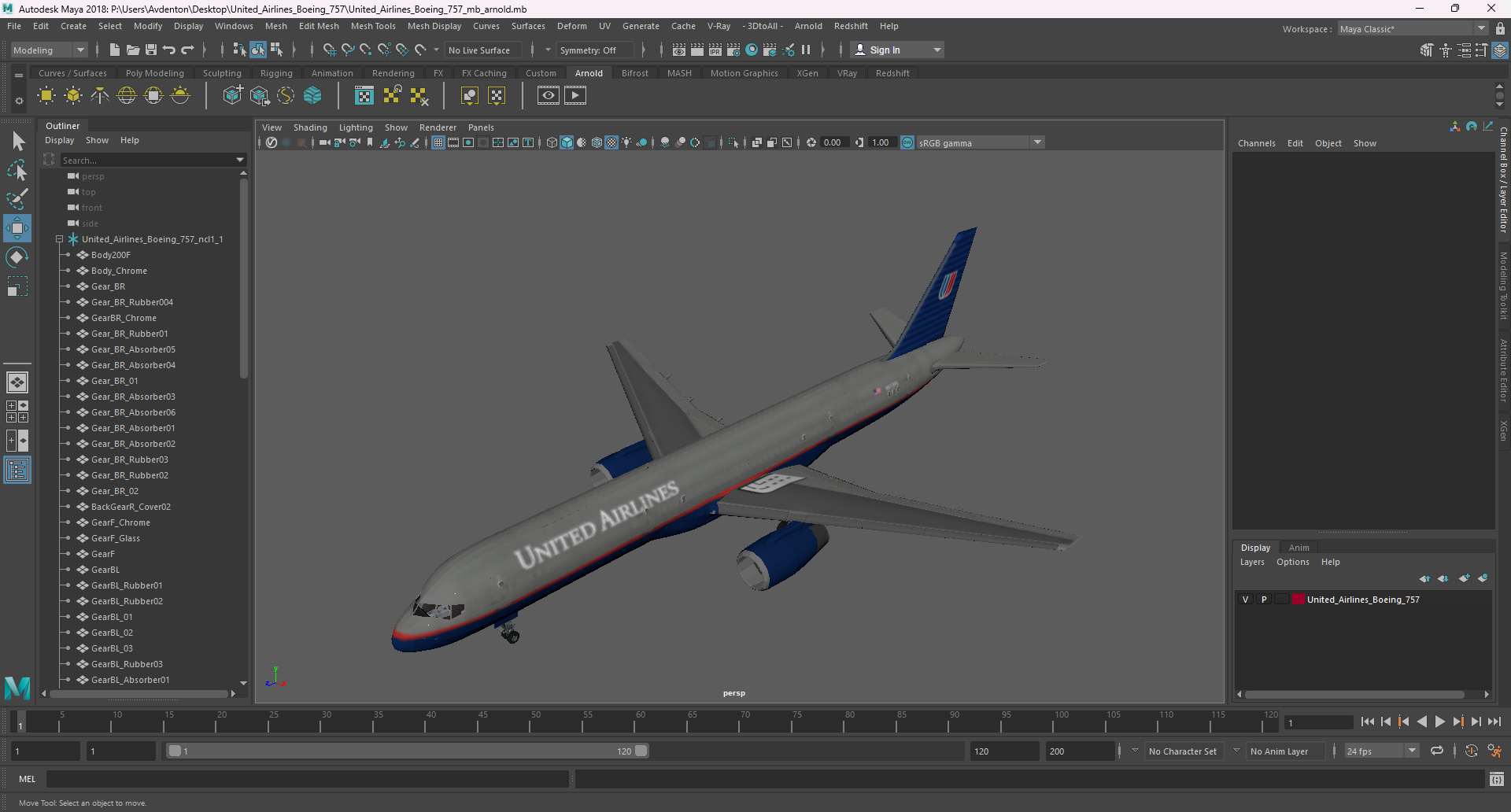Start Arnold render play icon
The width and height of the screenshot is (1511, 812).
coord(575,96)
